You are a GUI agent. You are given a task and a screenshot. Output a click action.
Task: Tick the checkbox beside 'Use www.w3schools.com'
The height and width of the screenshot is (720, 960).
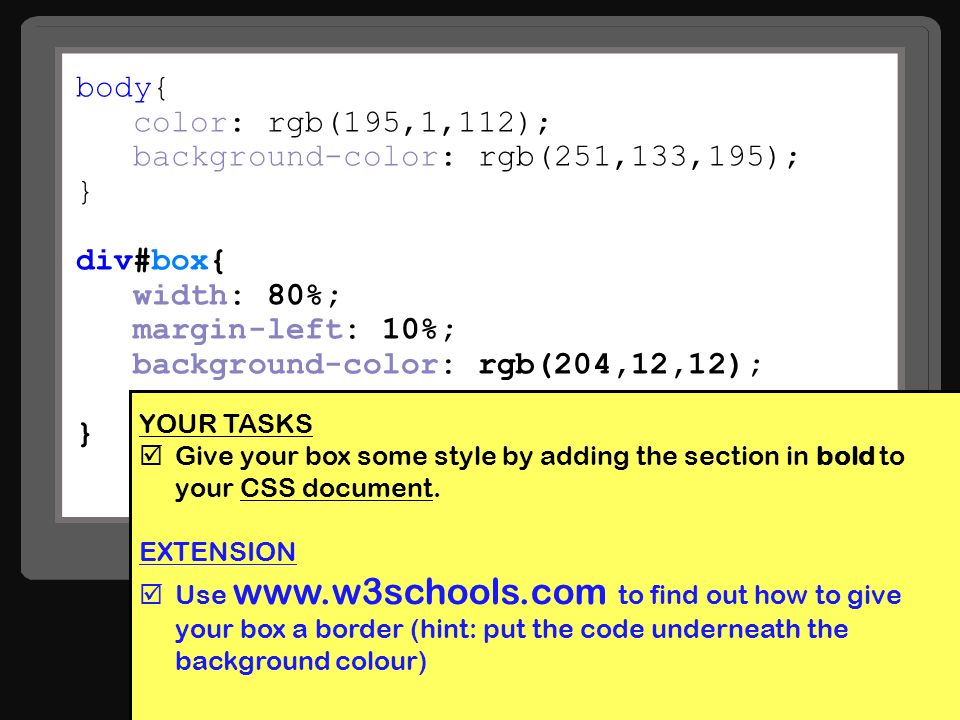(151, 594)
